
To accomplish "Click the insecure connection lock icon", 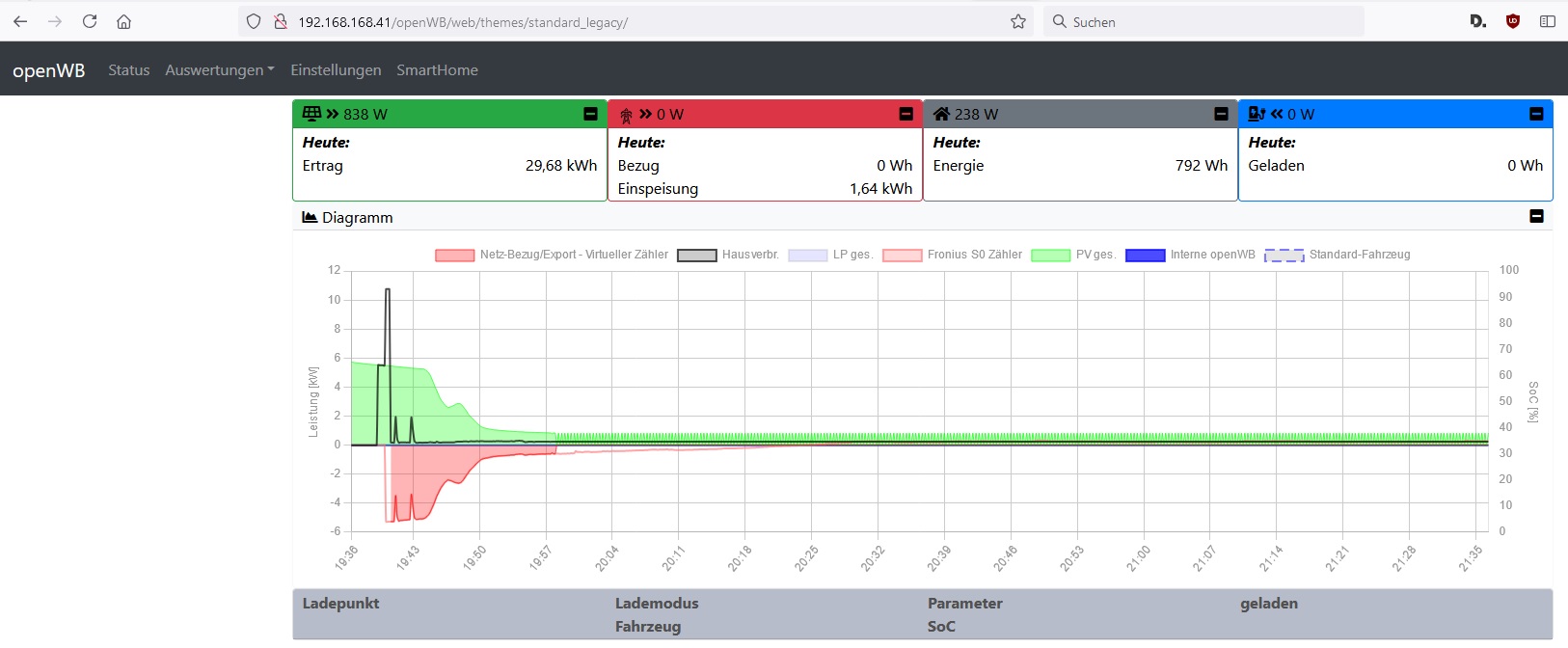I will [281, 21].
